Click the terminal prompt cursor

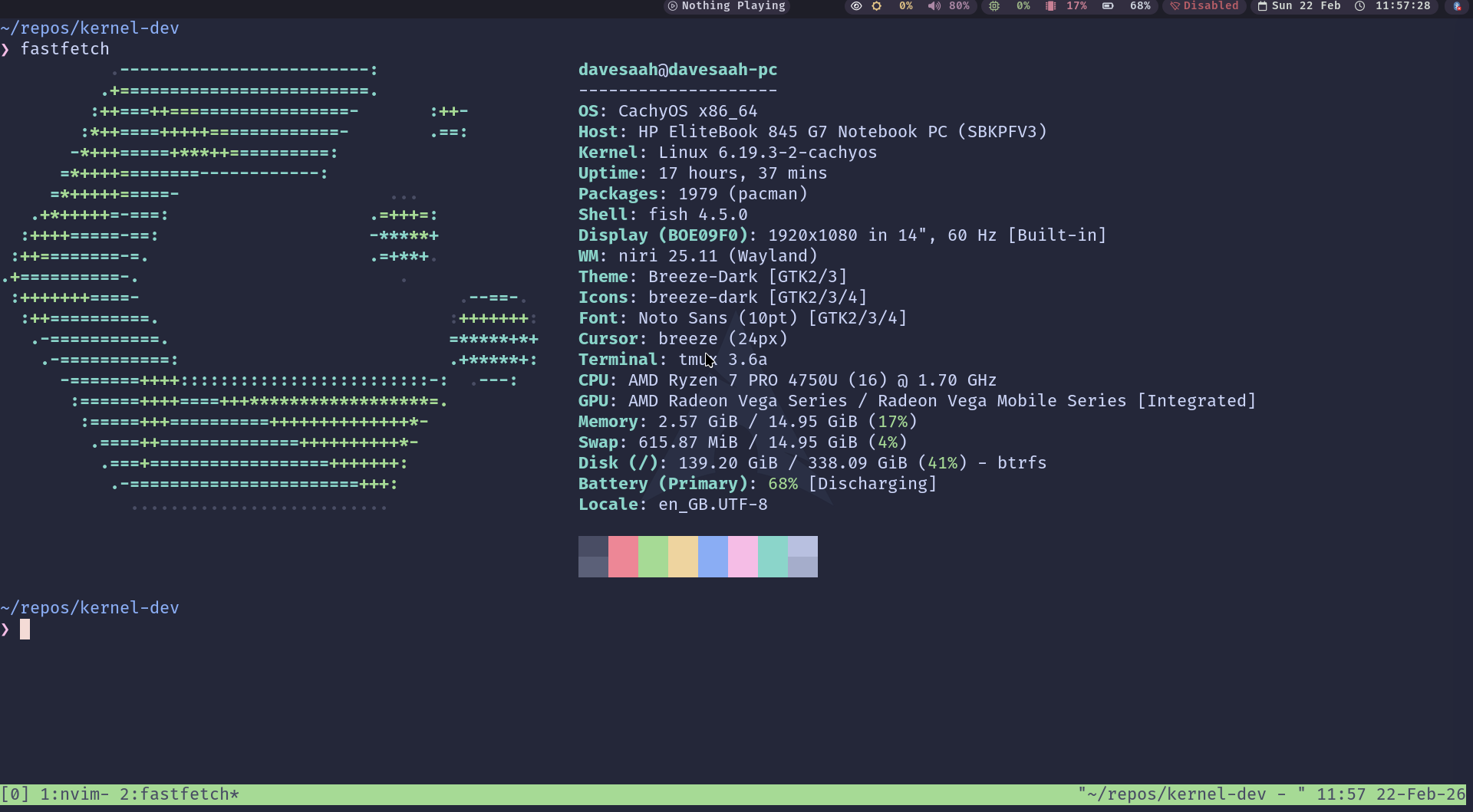25,629
